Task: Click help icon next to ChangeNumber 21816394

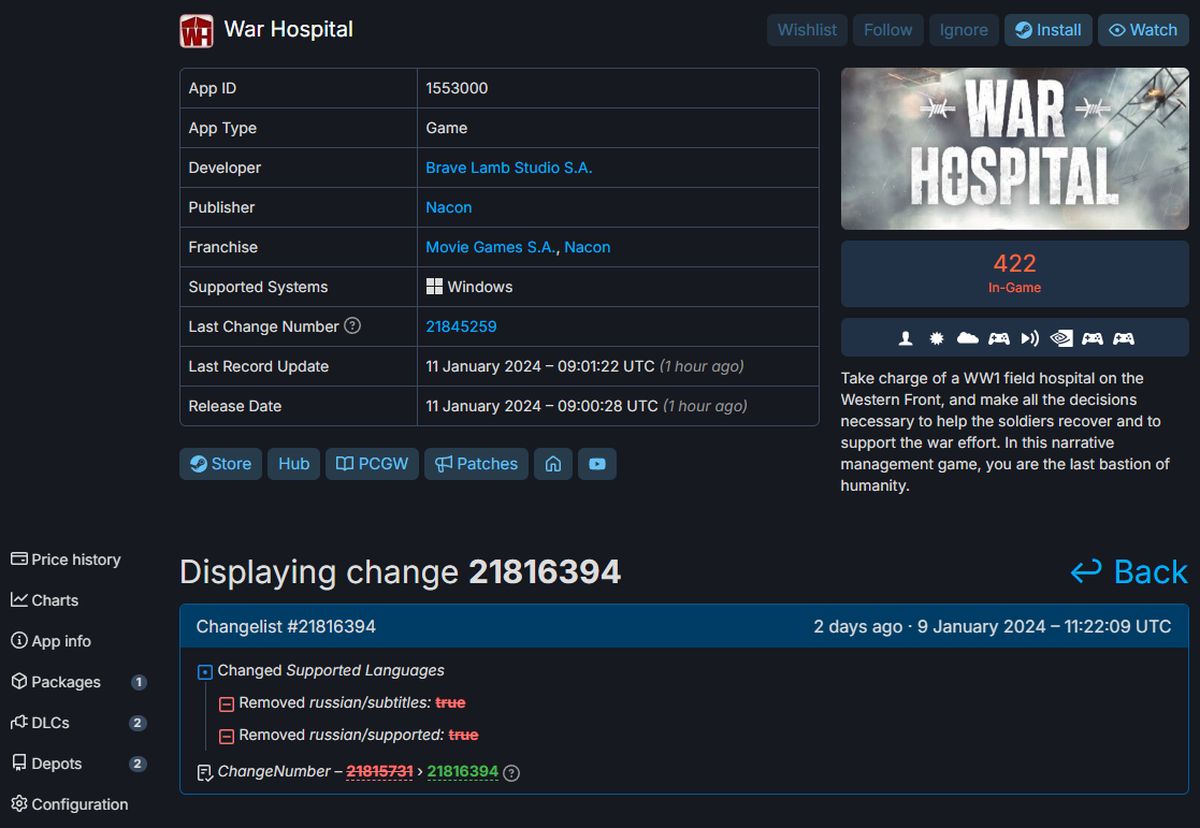Action: (x=511, y=772)
